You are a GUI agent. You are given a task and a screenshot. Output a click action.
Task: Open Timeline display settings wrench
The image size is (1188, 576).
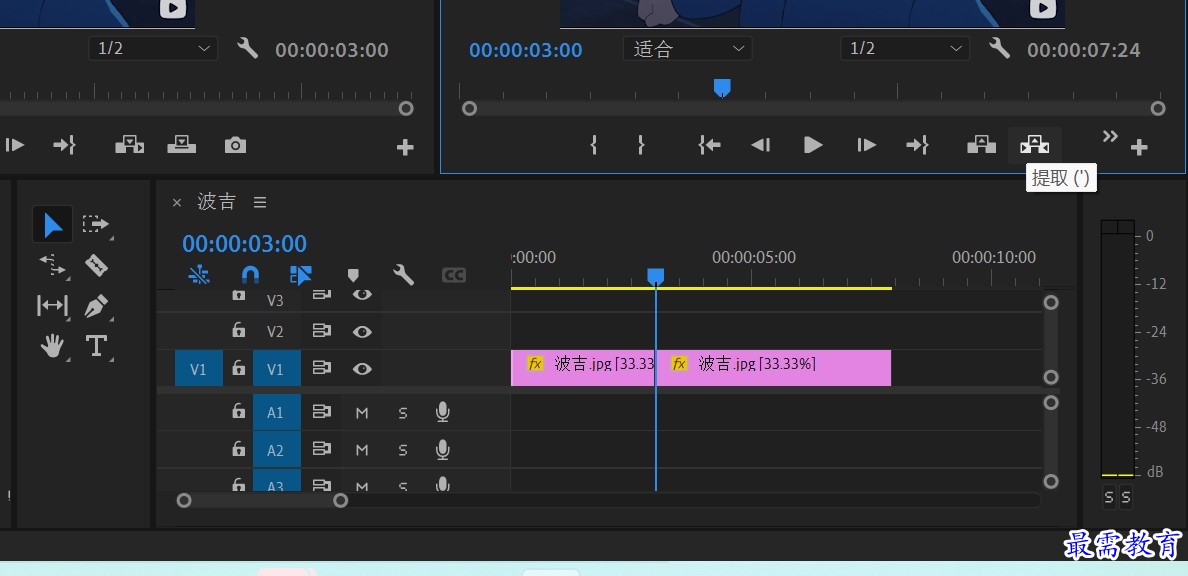click(x=404, y=274)
